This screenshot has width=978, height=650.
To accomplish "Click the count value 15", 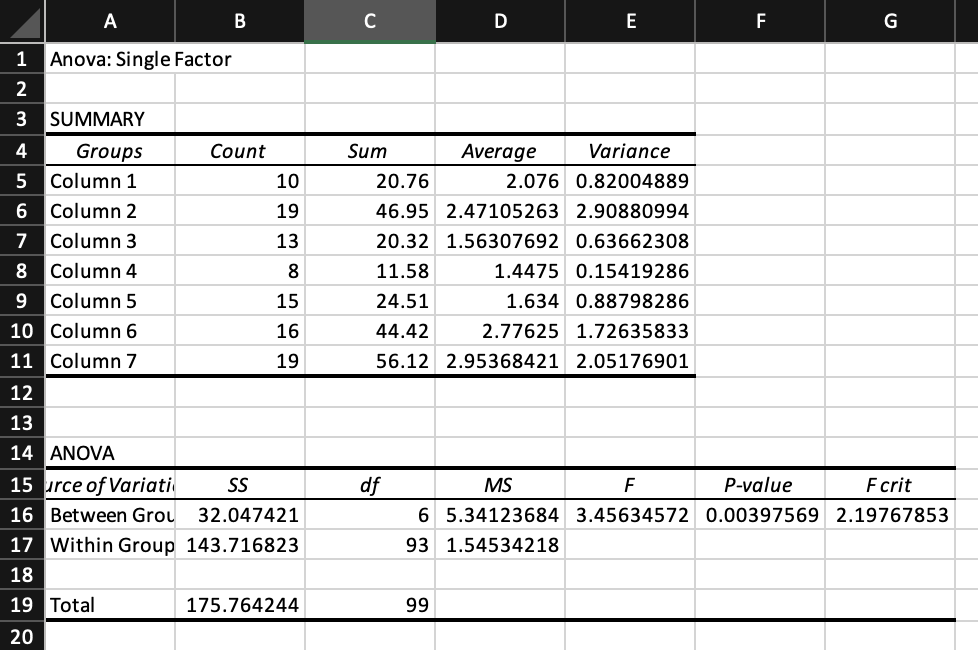I will tap(240, 301).
